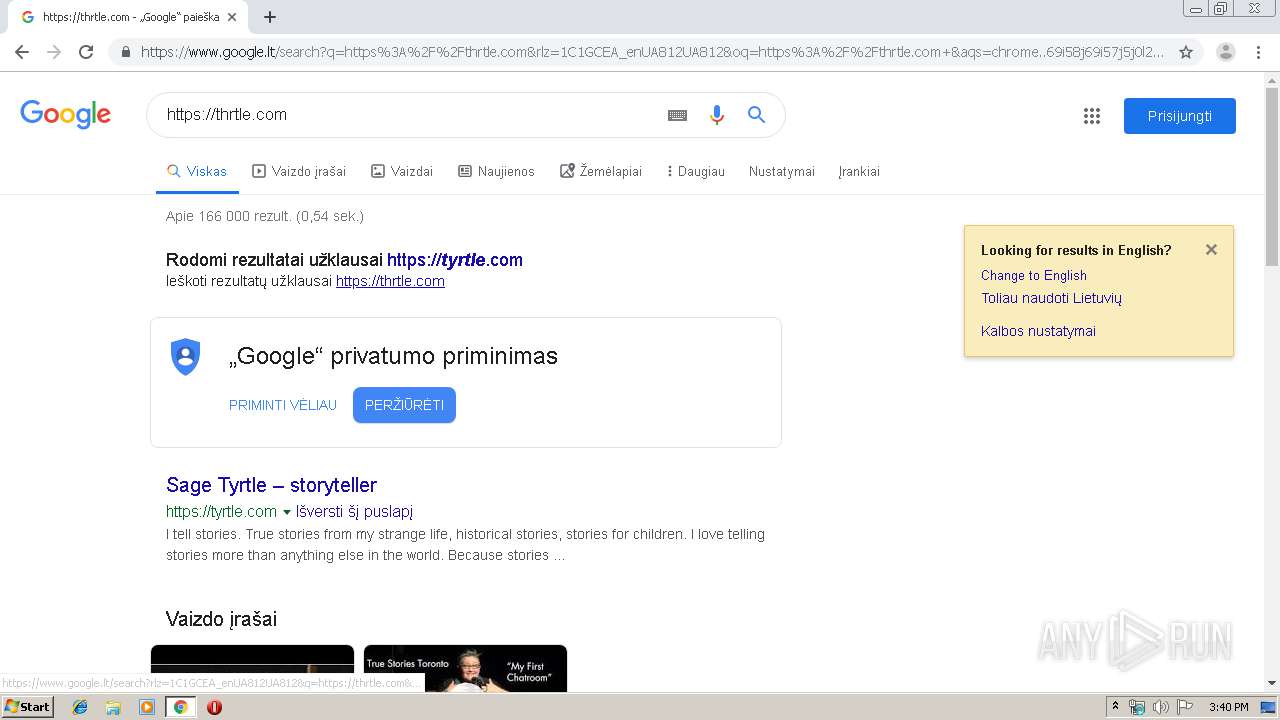Click the 3:40 PM system clock
Viewport: 1280px width, 720px height.
(1228, 707)
